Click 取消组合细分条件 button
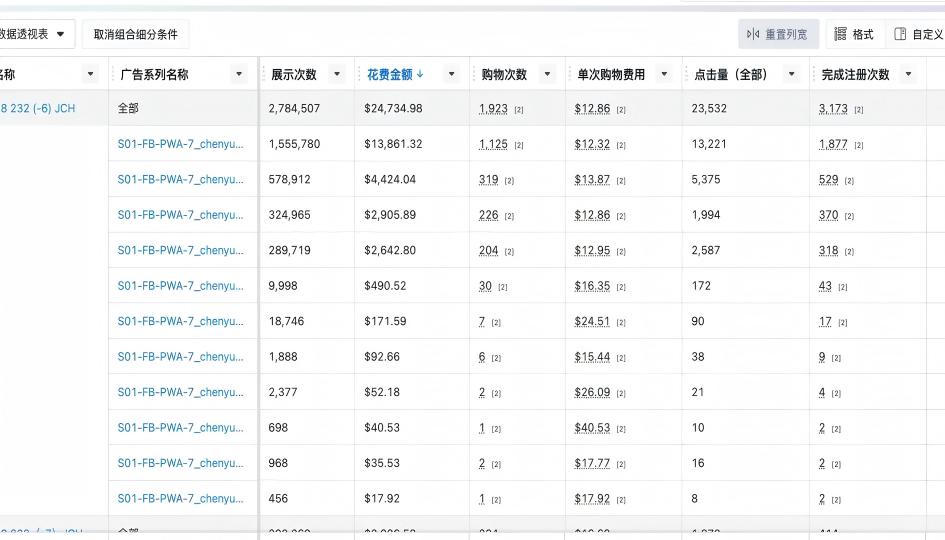 [135, 34]
